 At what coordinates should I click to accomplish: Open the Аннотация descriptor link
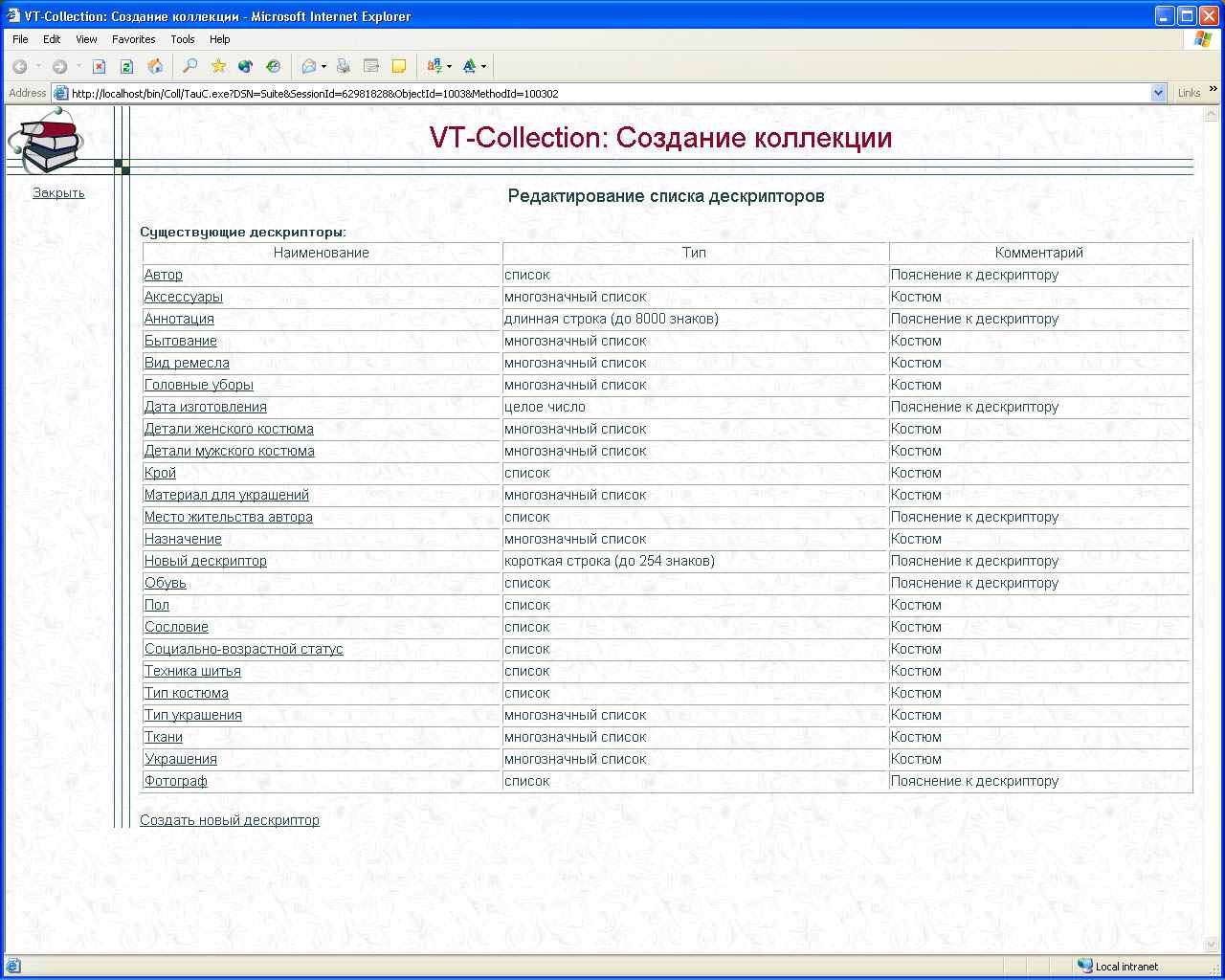[179, 319]
